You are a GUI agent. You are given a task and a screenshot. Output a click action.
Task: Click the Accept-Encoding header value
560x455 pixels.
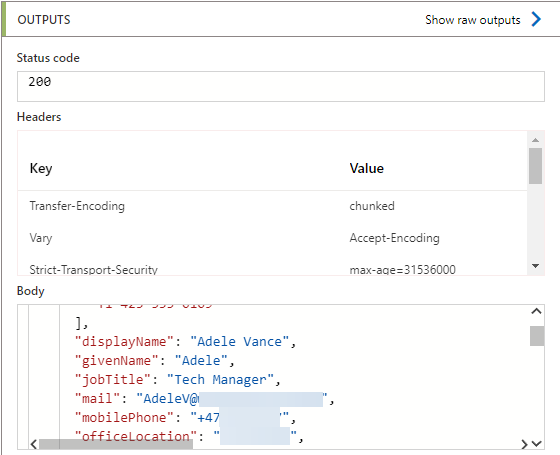(x=394, y=238)
